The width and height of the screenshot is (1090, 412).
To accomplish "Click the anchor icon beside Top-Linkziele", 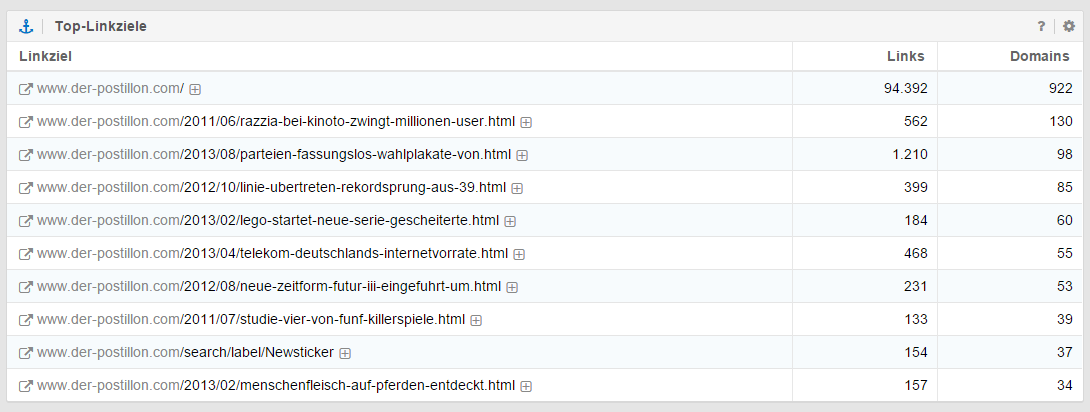I will coord(26,26).
